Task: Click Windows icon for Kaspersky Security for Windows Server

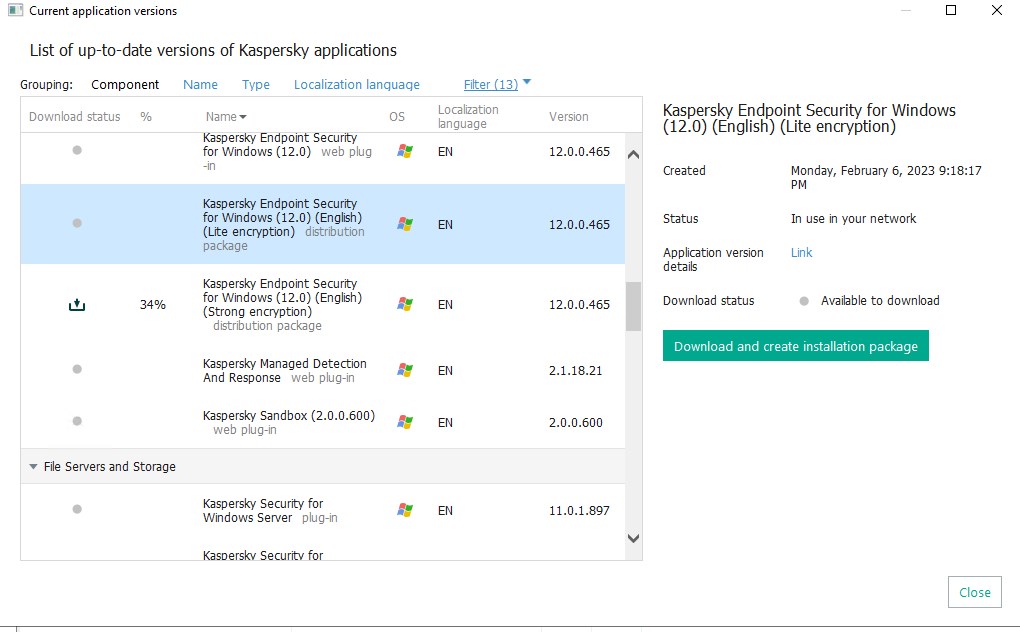Action: click(x=404, y=510)
